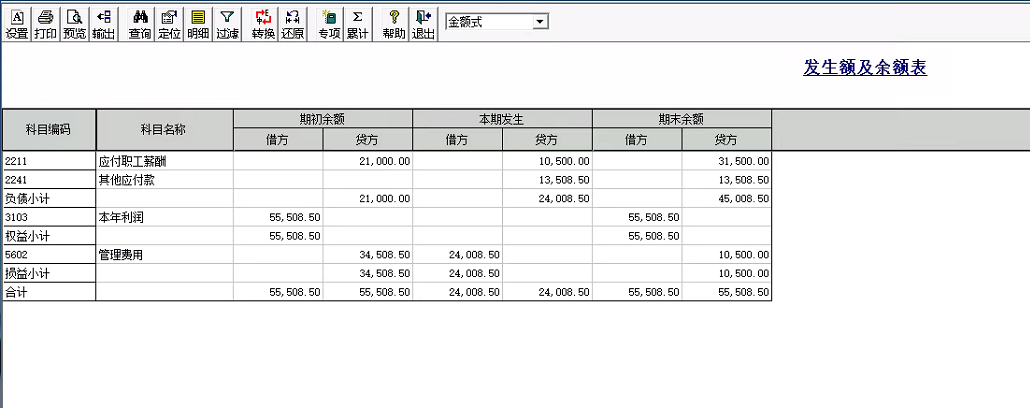Click 借方 header under 本期发生
The image size is (1030, 408).
pos(457,140)
